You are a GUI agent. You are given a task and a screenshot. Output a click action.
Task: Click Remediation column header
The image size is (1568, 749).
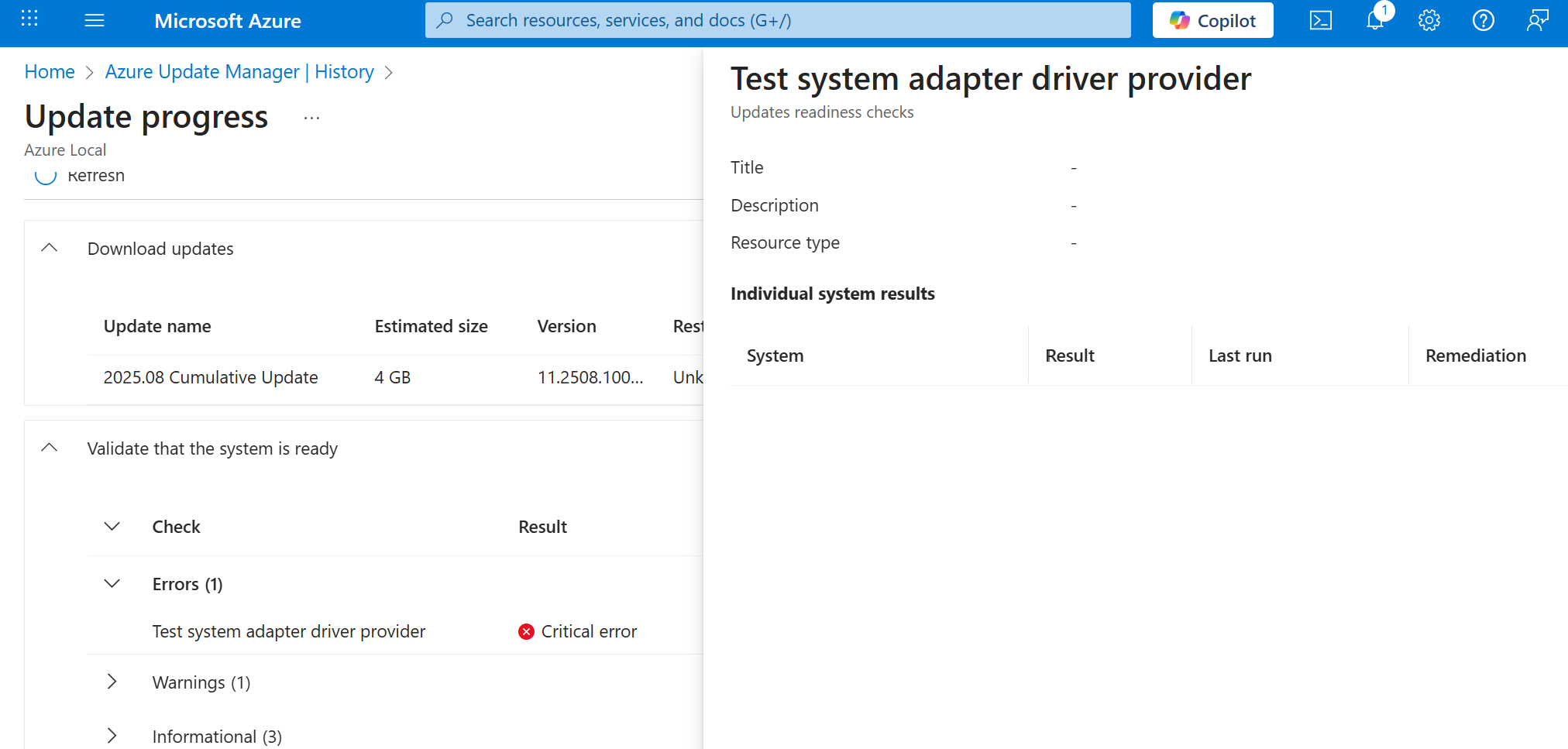(1476, 356)
